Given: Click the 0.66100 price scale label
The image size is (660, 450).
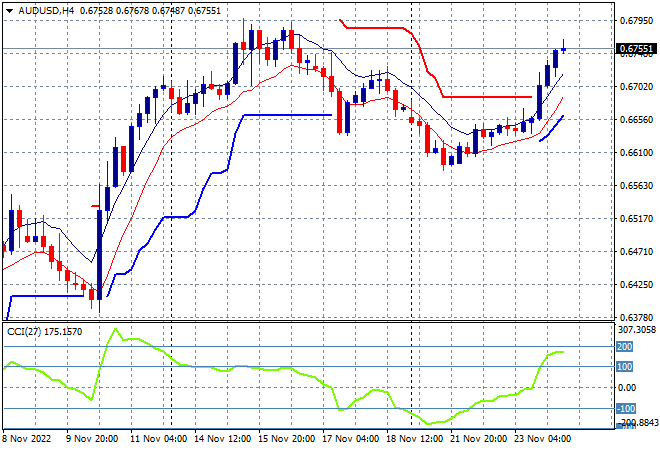Looking at the screenshot, I should 637,152.
